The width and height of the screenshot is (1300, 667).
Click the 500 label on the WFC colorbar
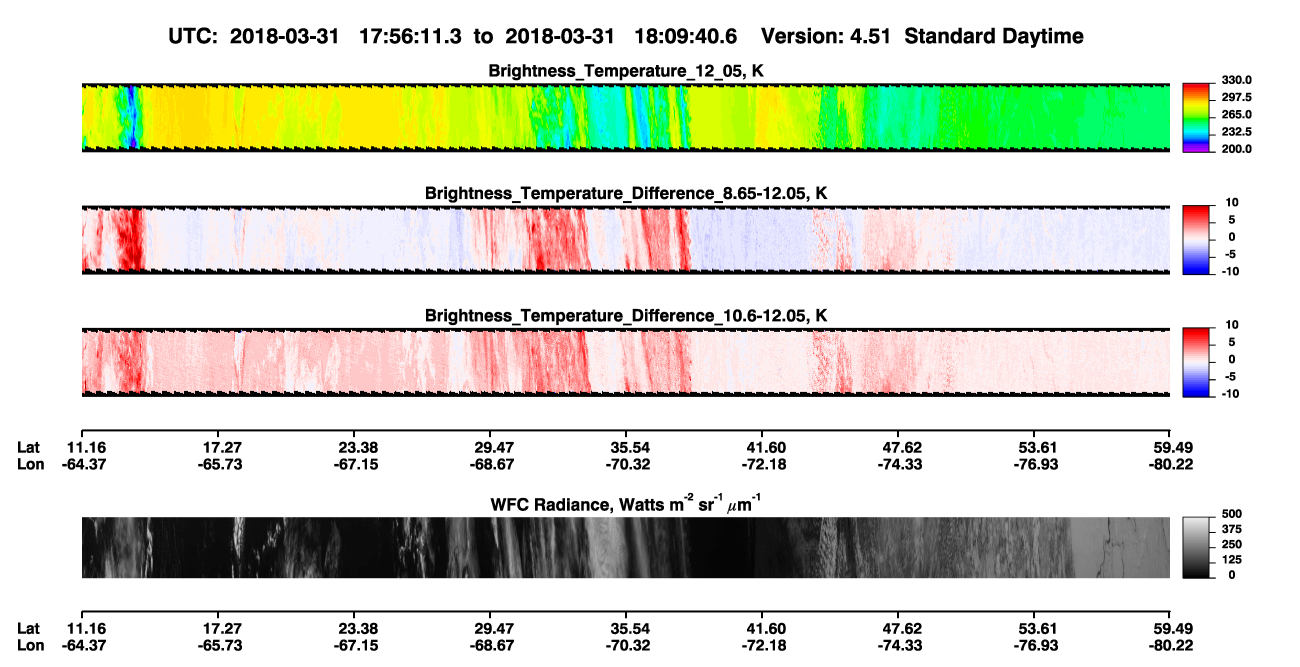click(x=1232, y=513)
